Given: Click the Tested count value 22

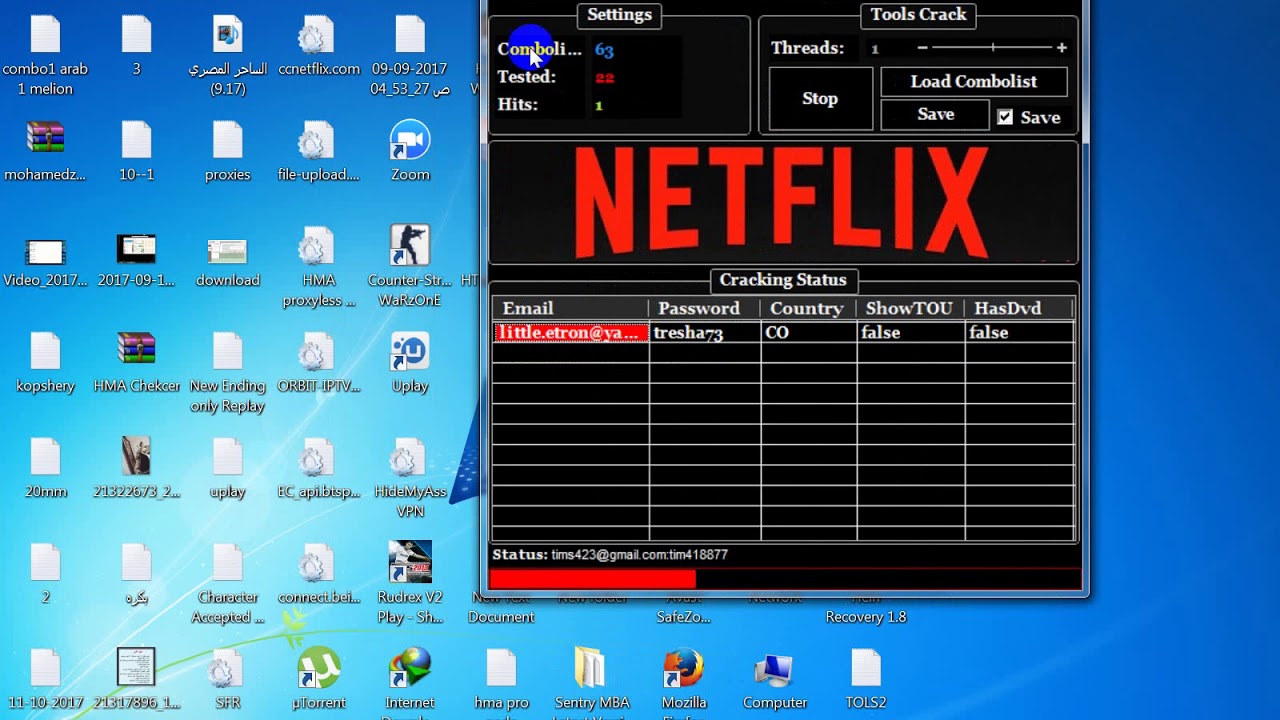Looking at the screenshot, I should point(604,77).
